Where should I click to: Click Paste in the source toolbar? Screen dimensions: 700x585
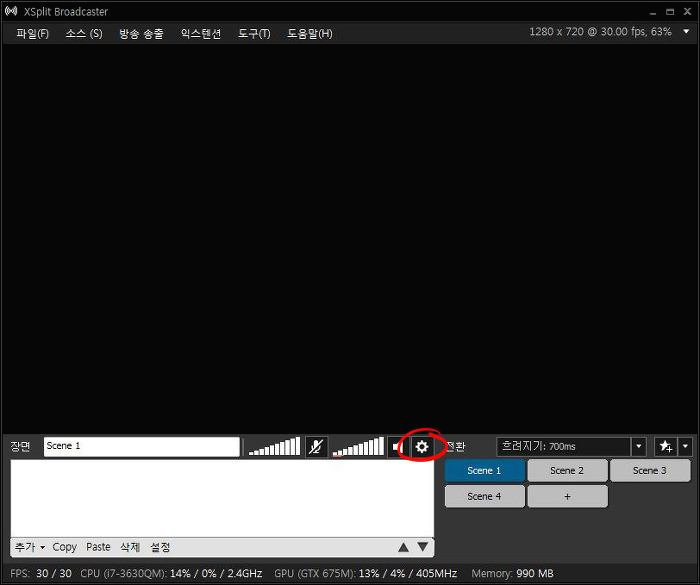pos(98,547)
